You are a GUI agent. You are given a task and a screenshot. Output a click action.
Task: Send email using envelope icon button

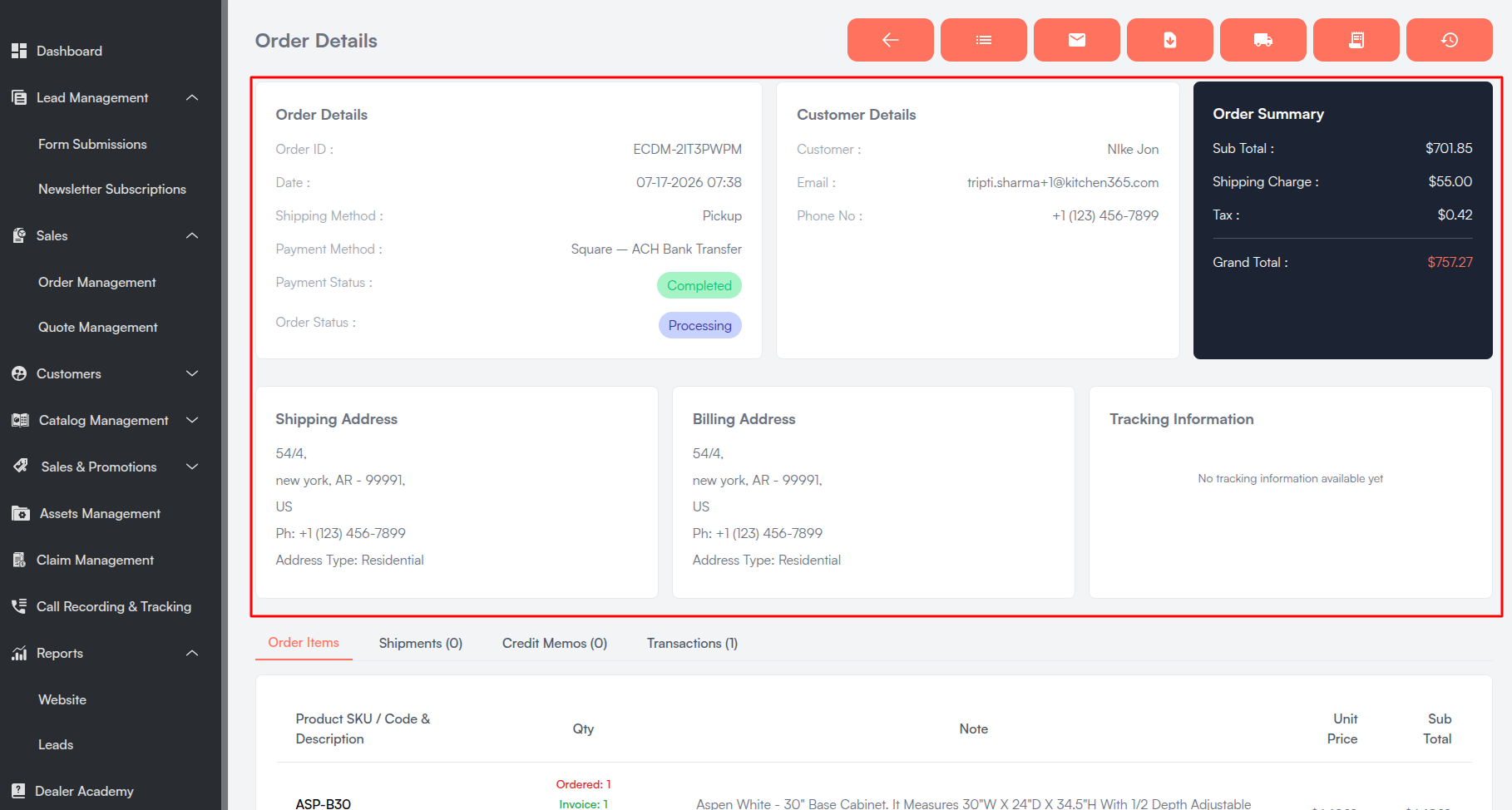[1076, 40]
